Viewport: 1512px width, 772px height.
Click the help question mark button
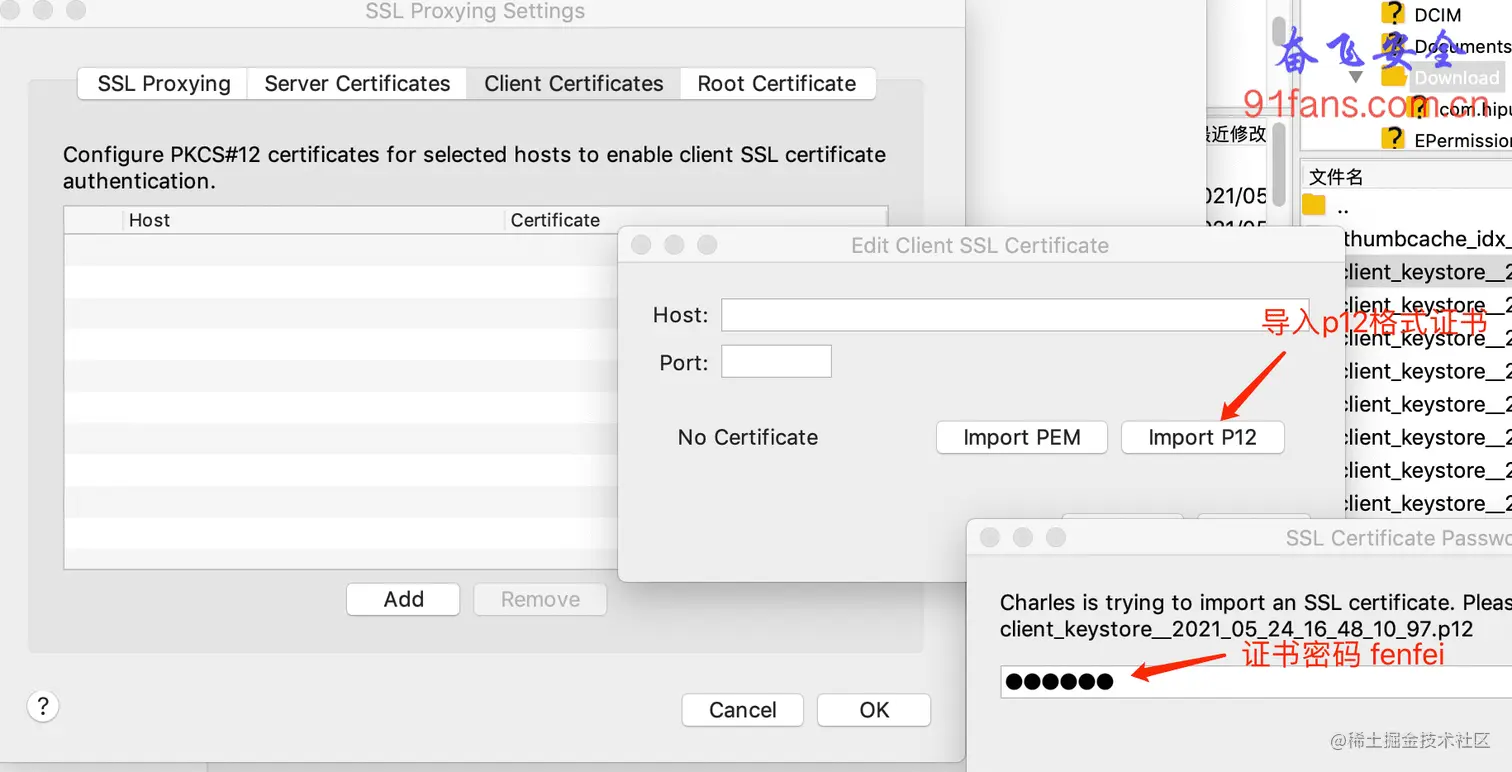coord(42,707)
